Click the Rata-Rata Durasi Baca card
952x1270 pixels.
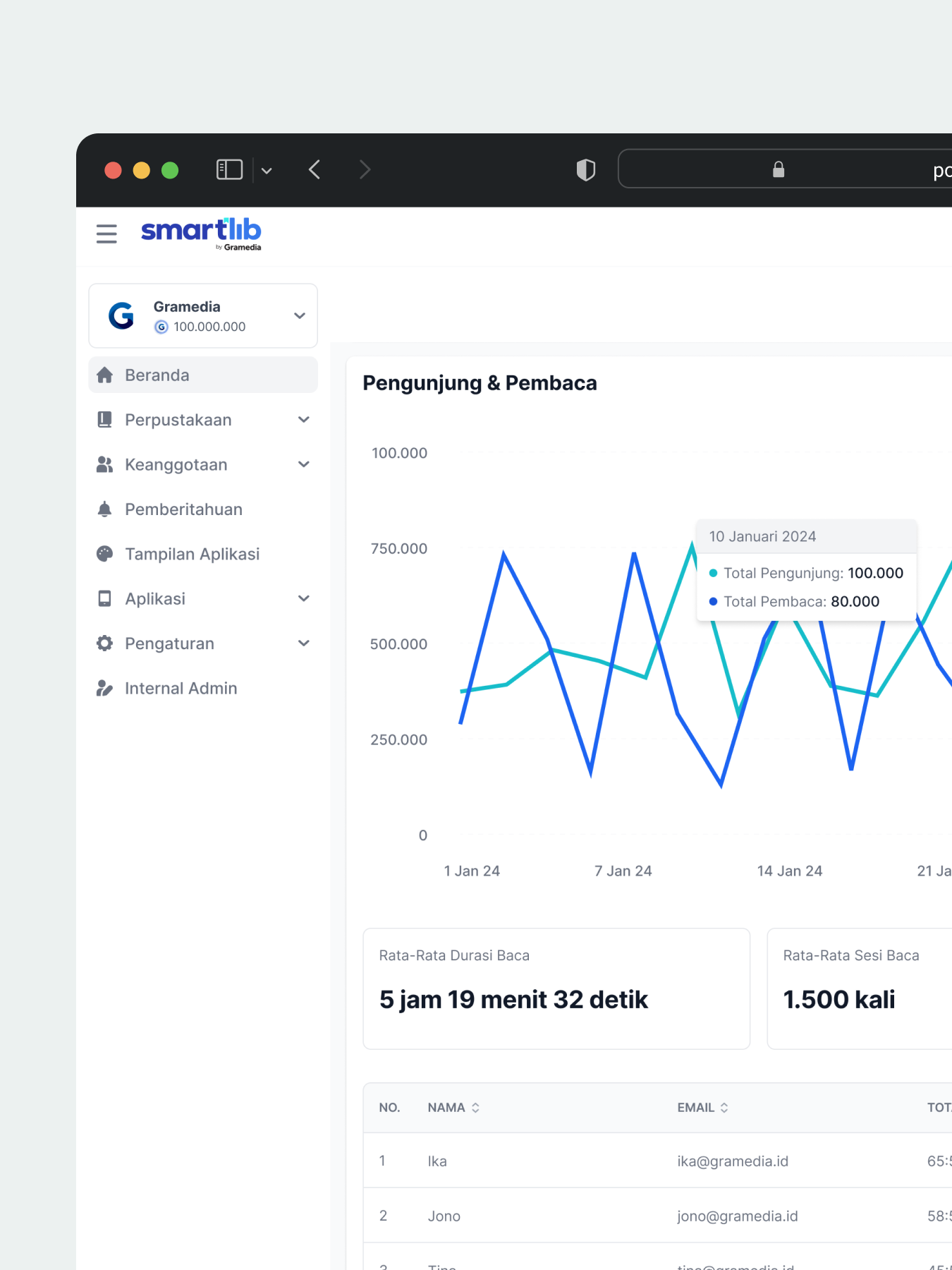556,988
